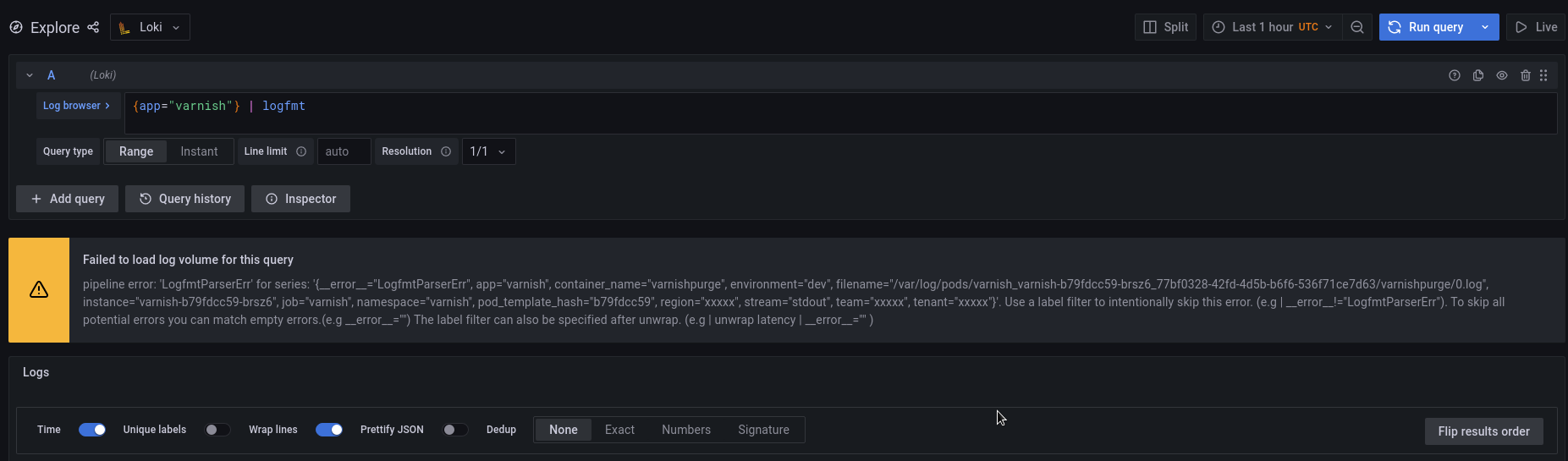Open the Loki data source picker
Viewport: 1568px width, 461px height.
click(x=150, y=27)
